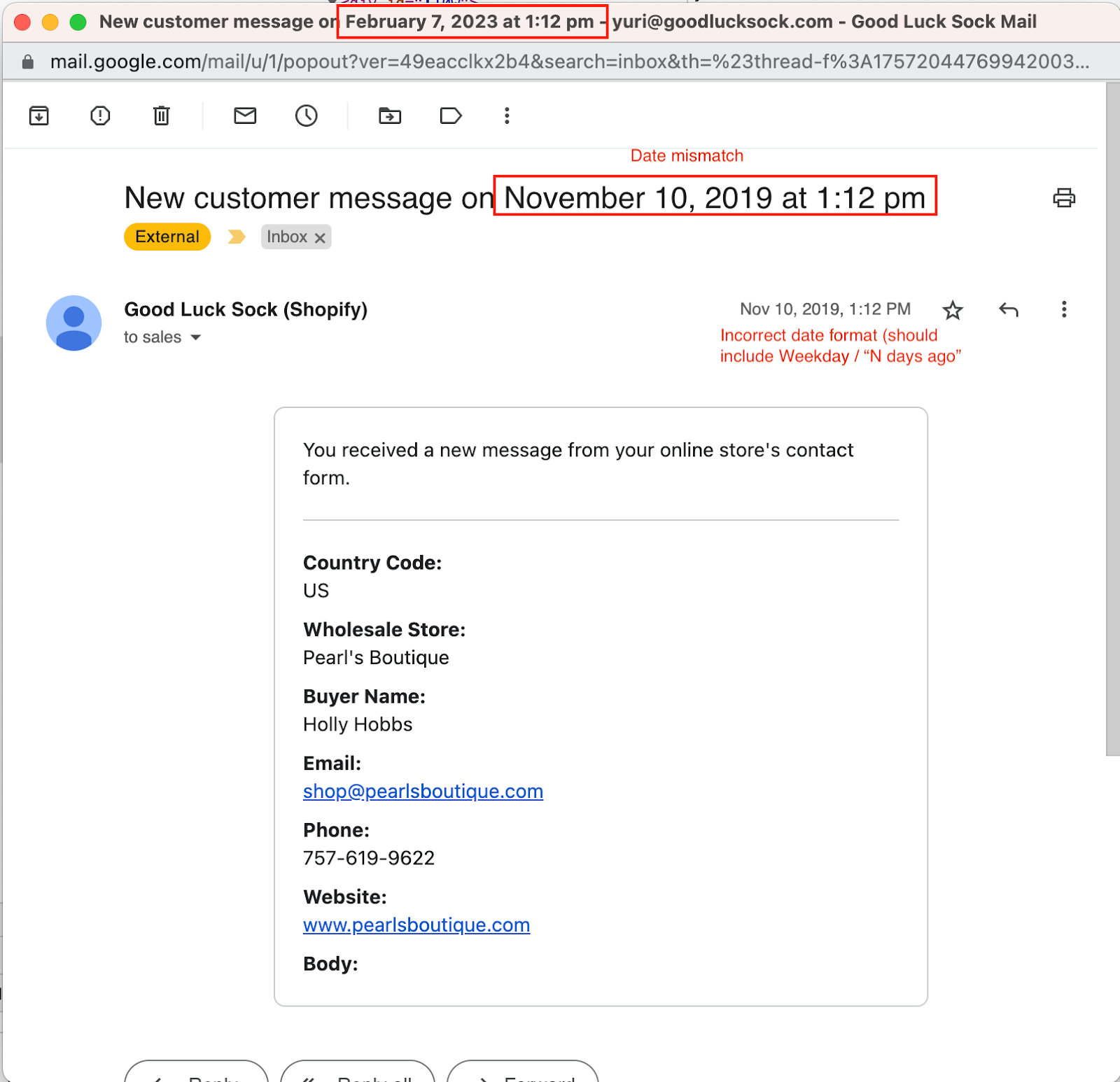Click the vertical scrollbar on the right
1120x1082 pixels.
click(x=1112, y=419)
